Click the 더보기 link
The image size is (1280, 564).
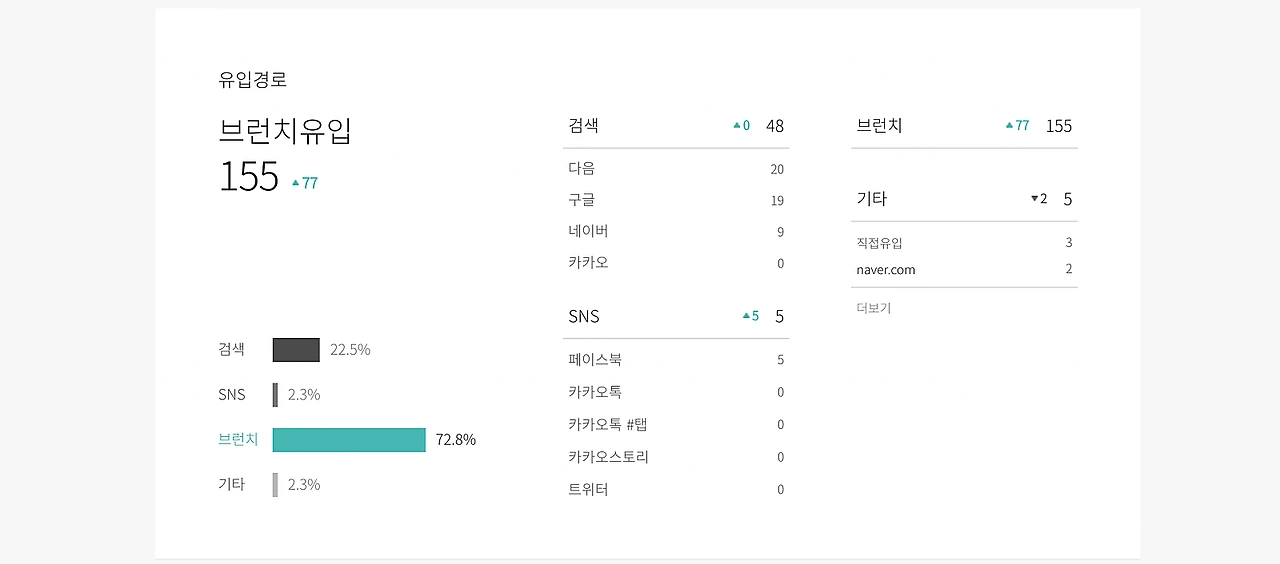(873, 308)
